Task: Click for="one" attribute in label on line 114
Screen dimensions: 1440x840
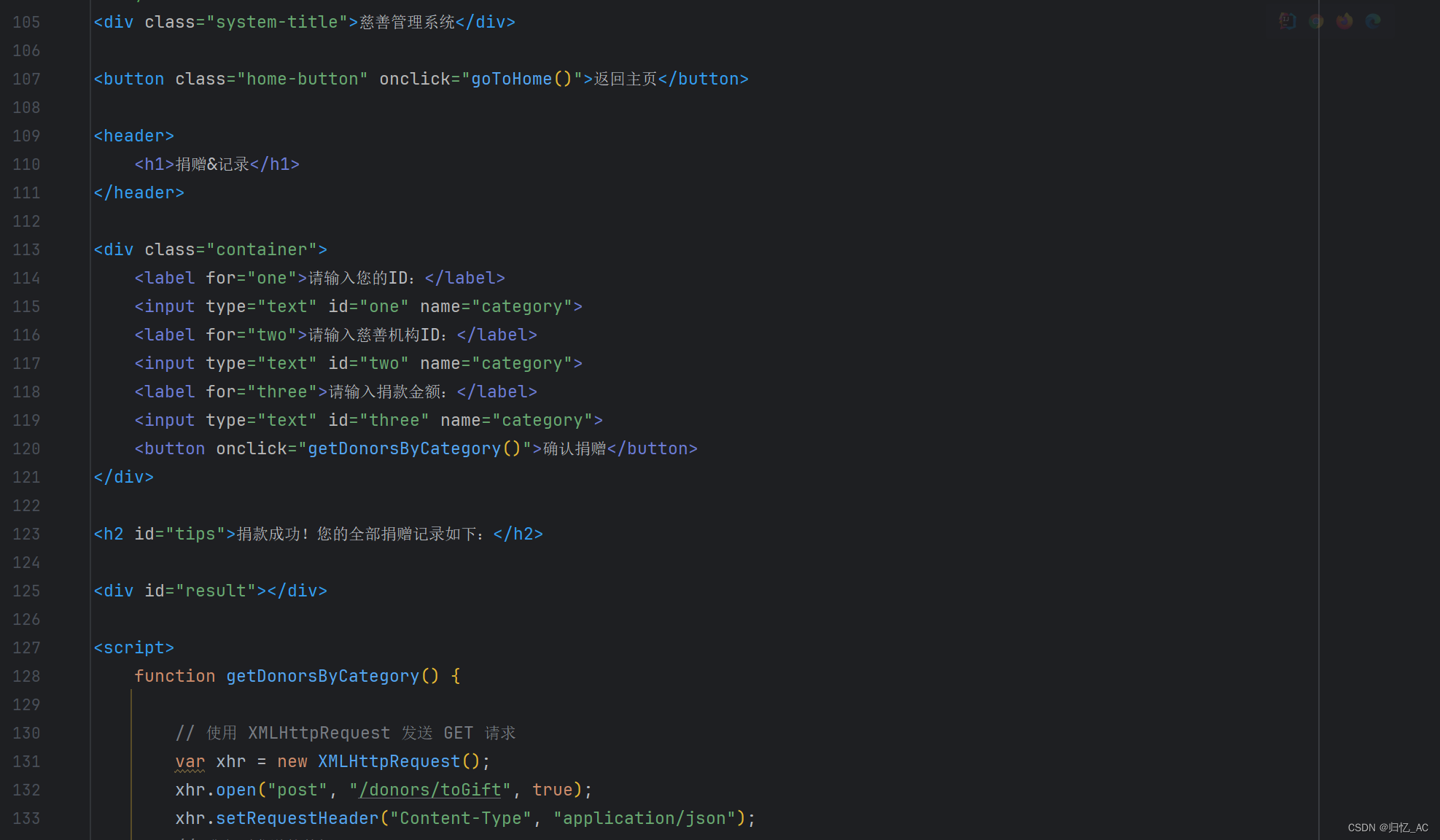Action: tap(252, 278)
